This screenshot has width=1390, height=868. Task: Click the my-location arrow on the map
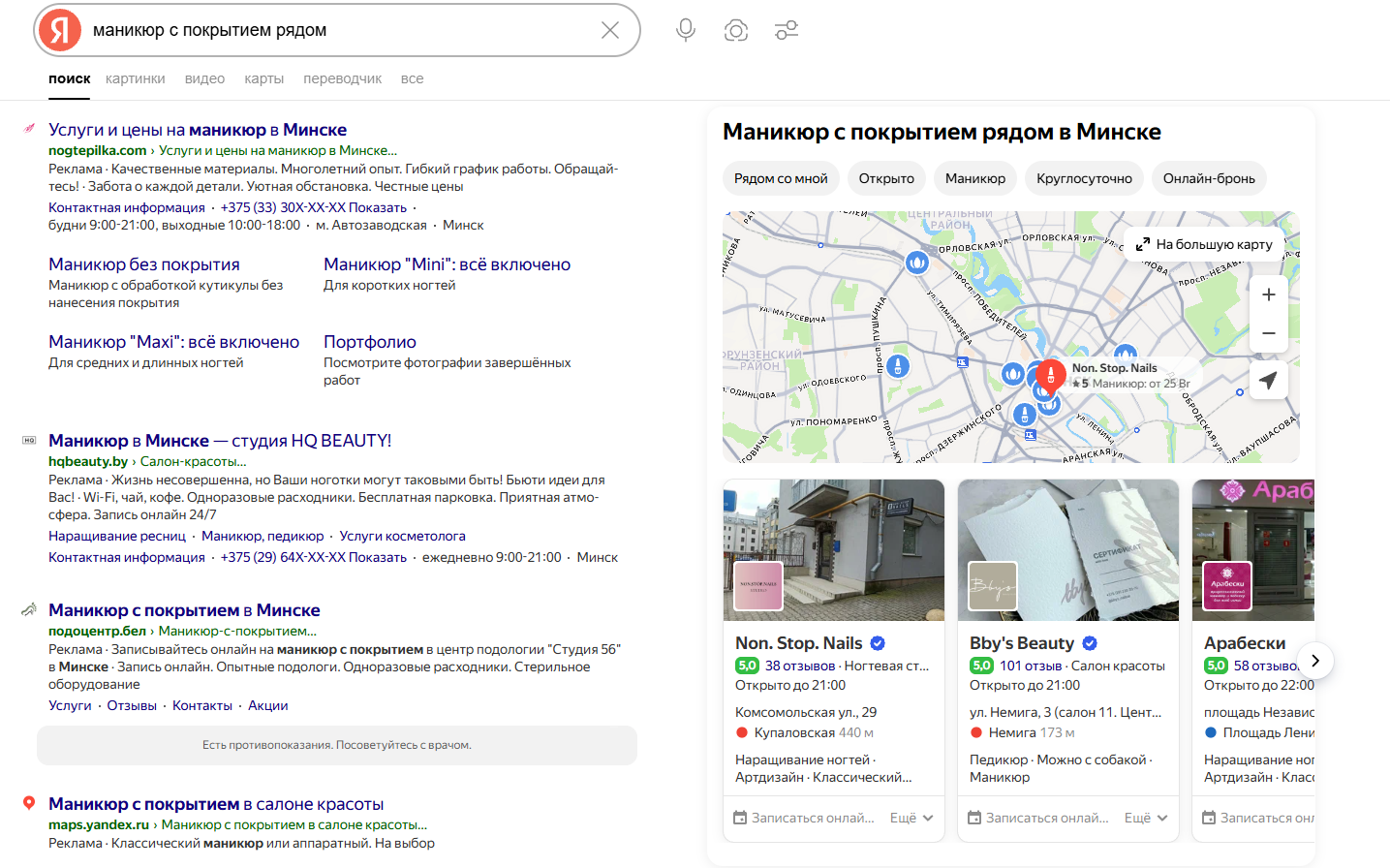[x=1269, y=380]
